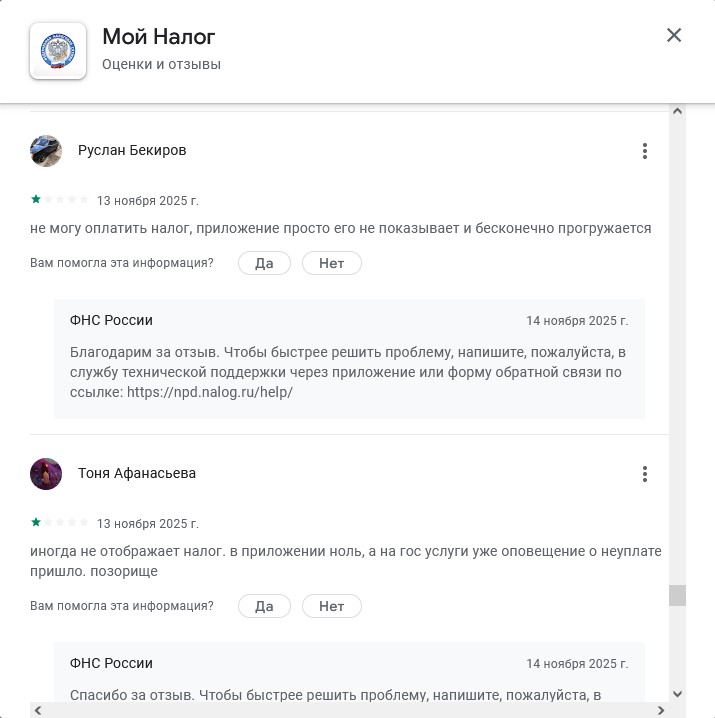This screenshot has height=718, width=715.
Task: Click the star rating on Тоня Афанасьева's review
Action: coord(60,522)
